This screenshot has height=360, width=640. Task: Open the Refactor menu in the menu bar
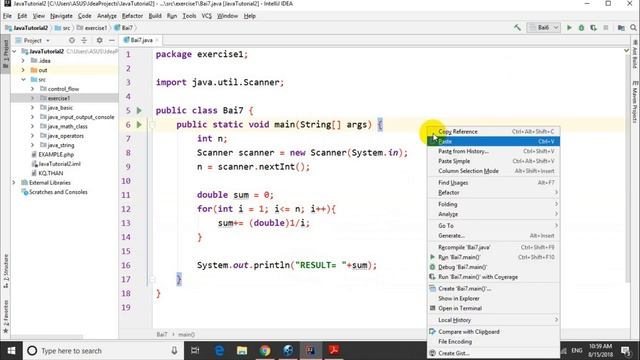tap(132, 16)
